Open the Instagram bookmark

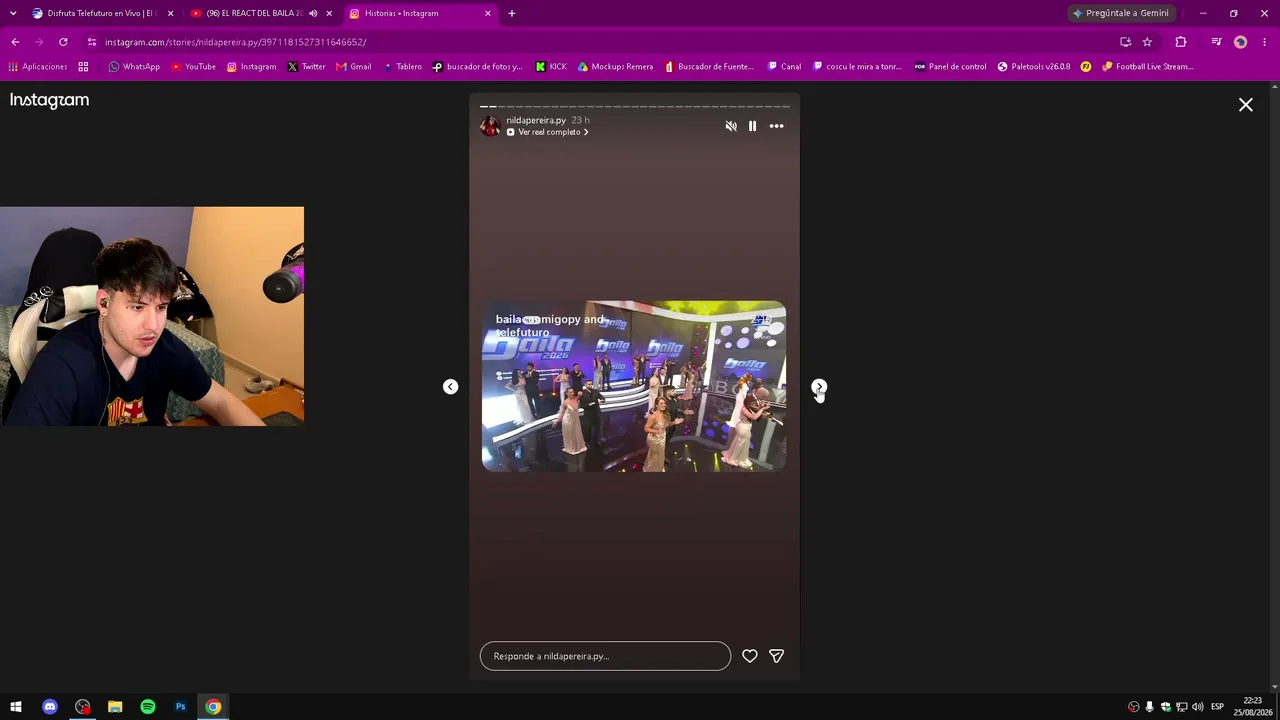tap(251, 67)
